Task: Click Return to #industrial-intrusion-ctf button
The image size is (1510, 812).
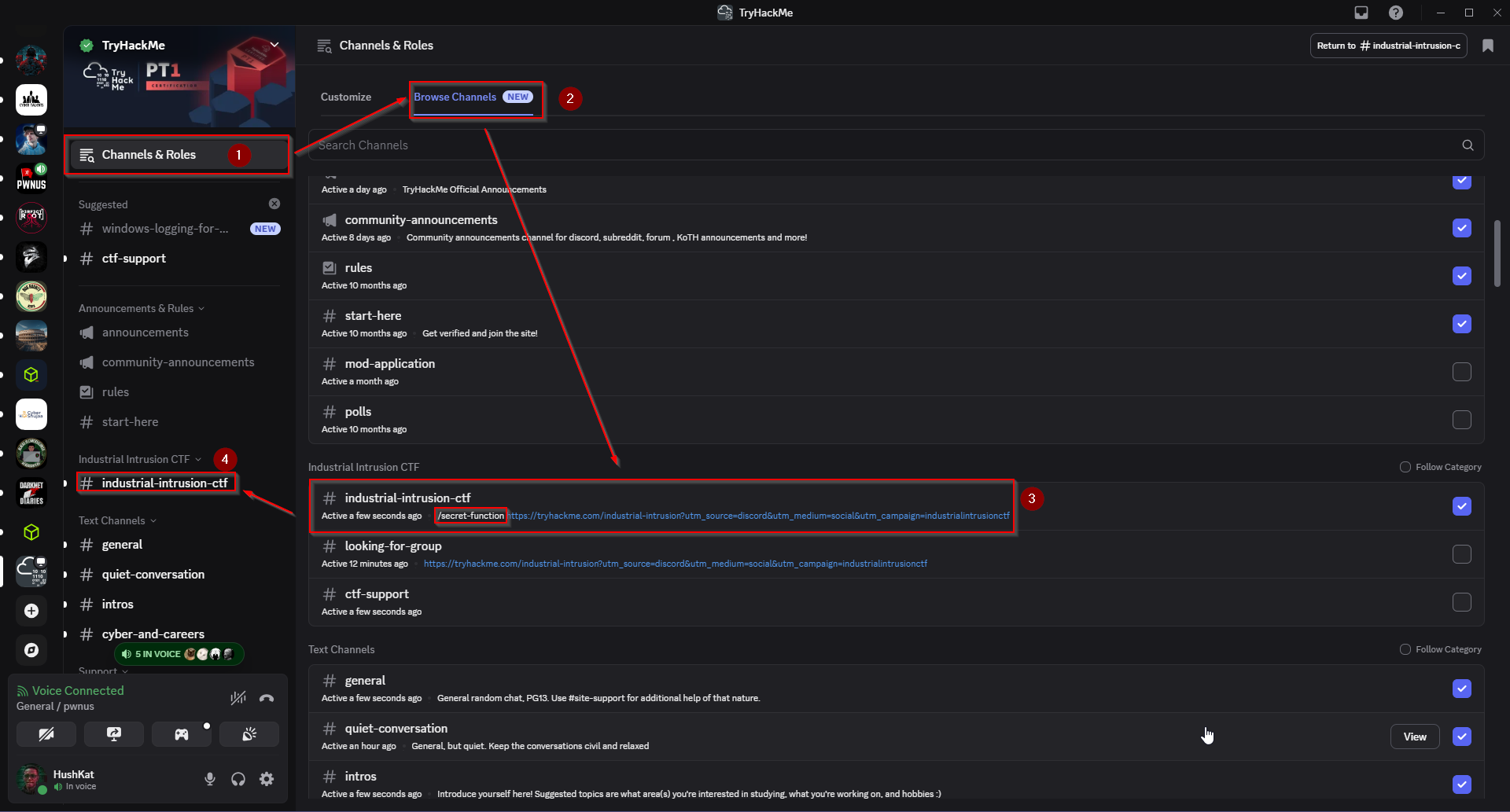Action: 1388,46
